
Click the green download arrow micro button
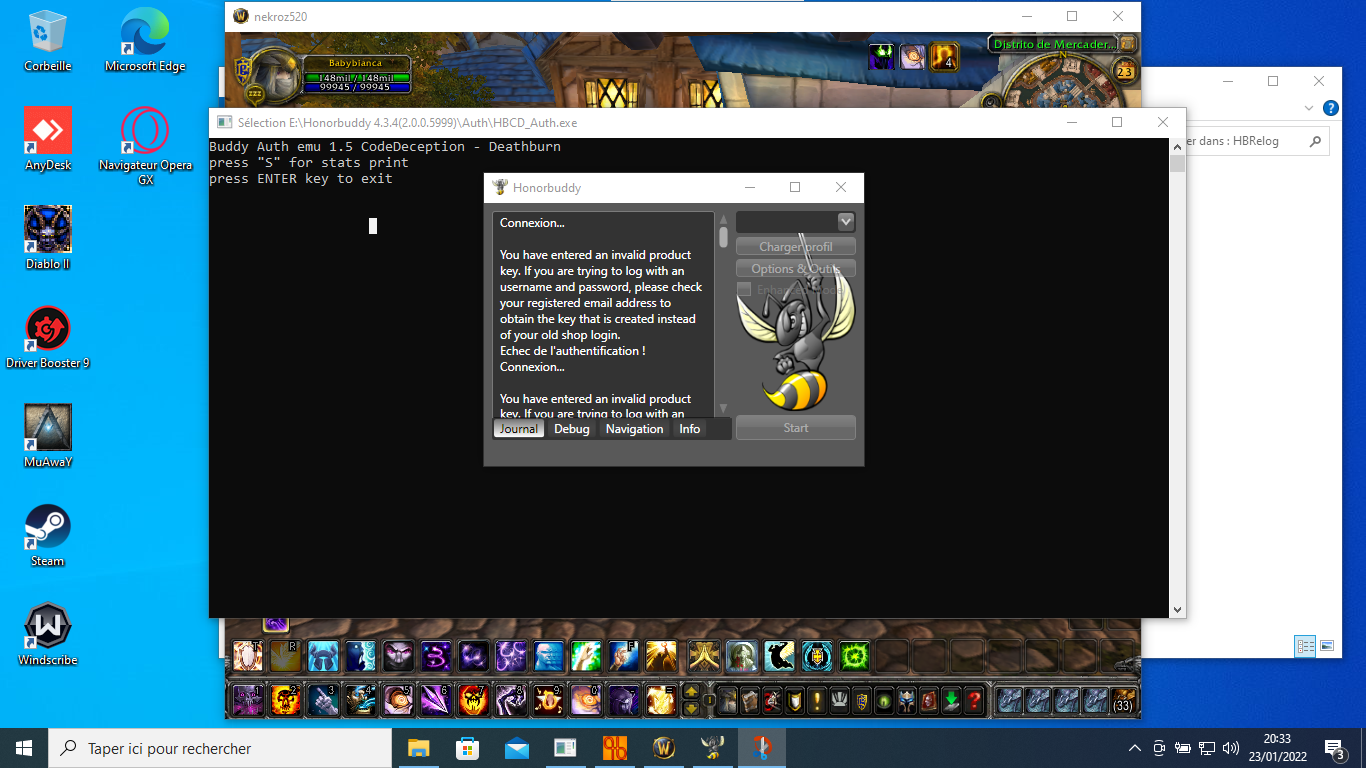point(952,700)
